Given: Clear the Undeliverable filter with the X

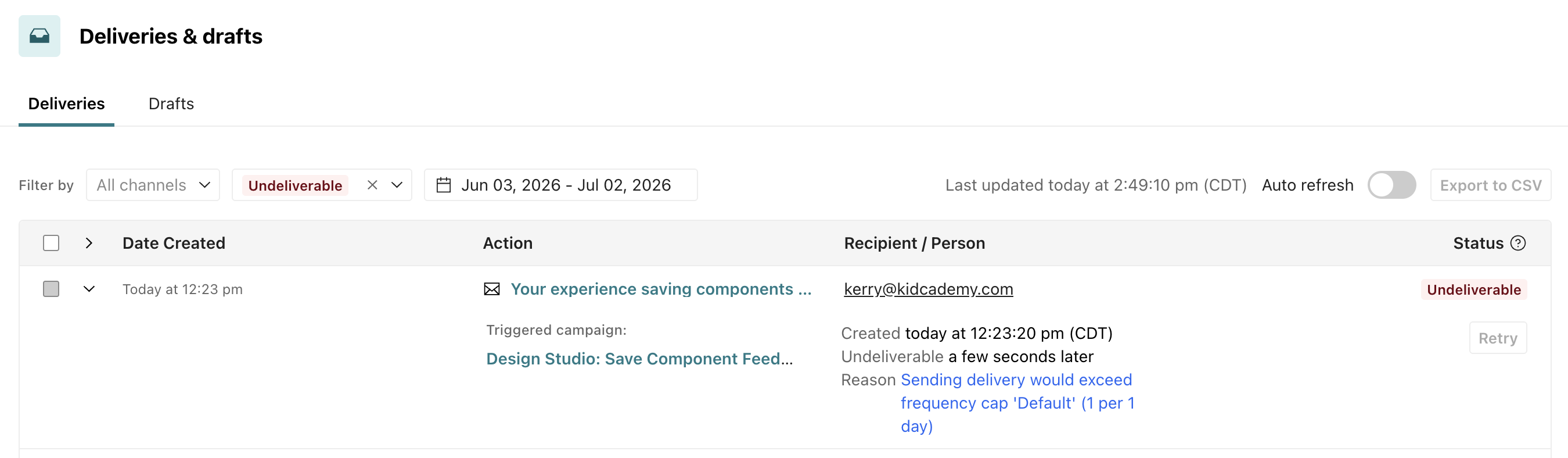Looking at the screenshot, I should [372, 185].
